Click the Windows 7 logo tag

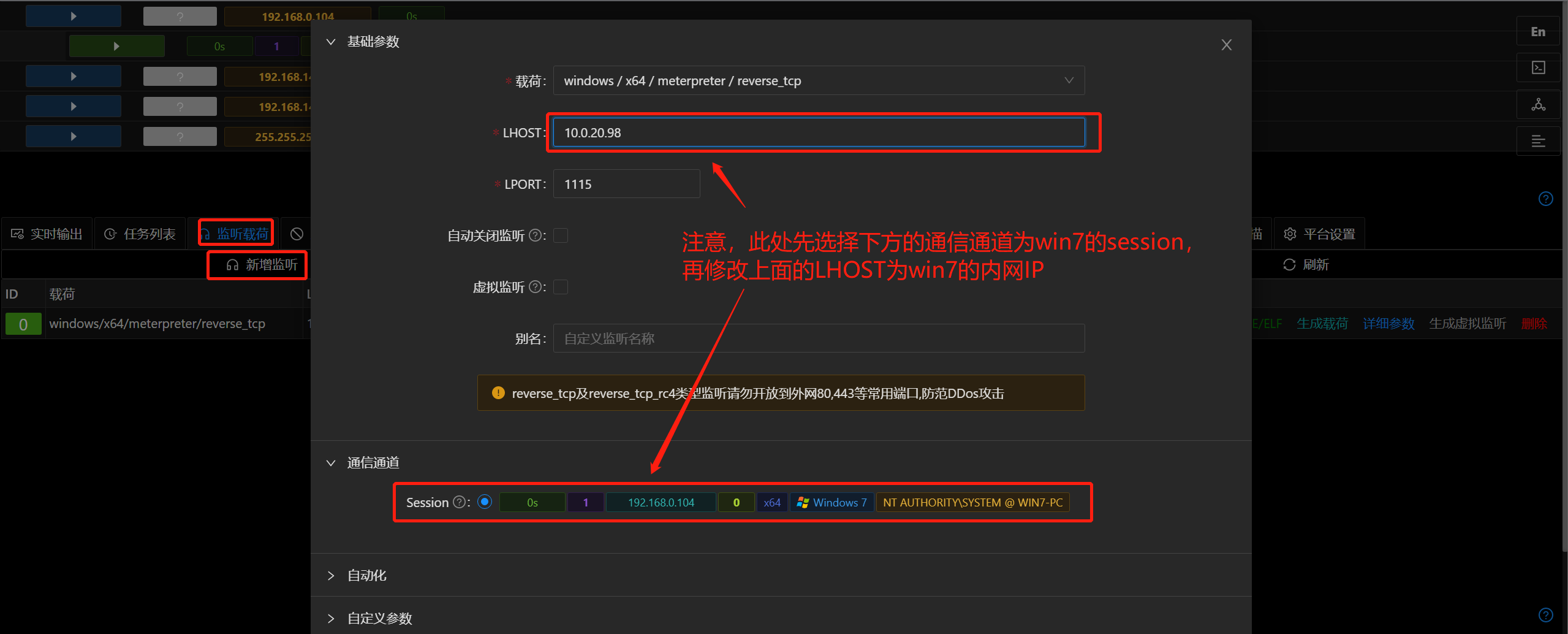(x=832, y=502)
